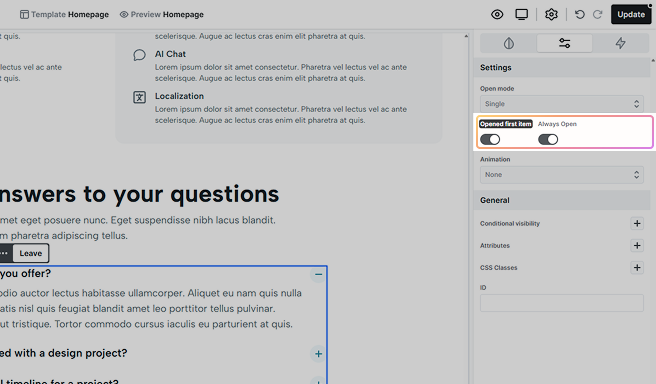Add a new attribute with plus
This screenshot has width=656, height=384.
(x=637, y=246)
